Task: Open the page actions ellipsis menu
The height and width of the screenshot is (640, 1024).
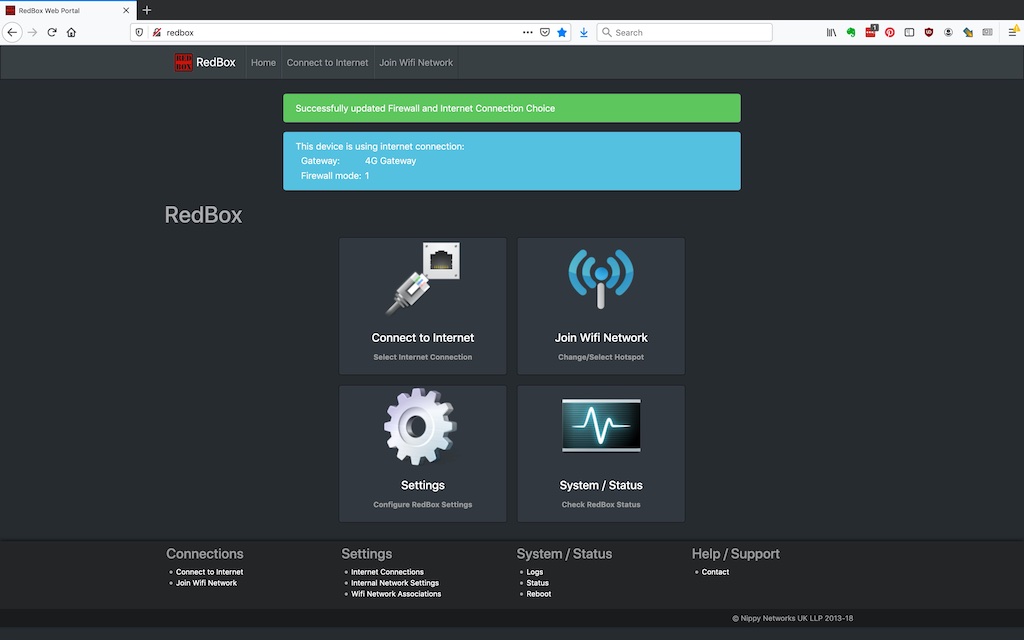Action: coord(528,32)
